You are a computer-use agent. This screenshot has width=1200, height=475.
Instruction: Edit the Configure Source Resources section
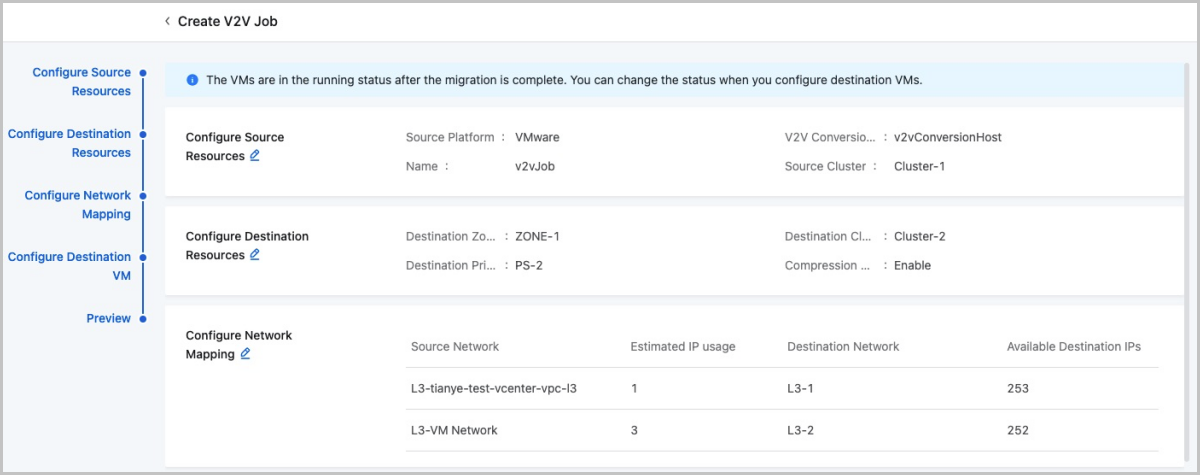(x=255, y=156)
